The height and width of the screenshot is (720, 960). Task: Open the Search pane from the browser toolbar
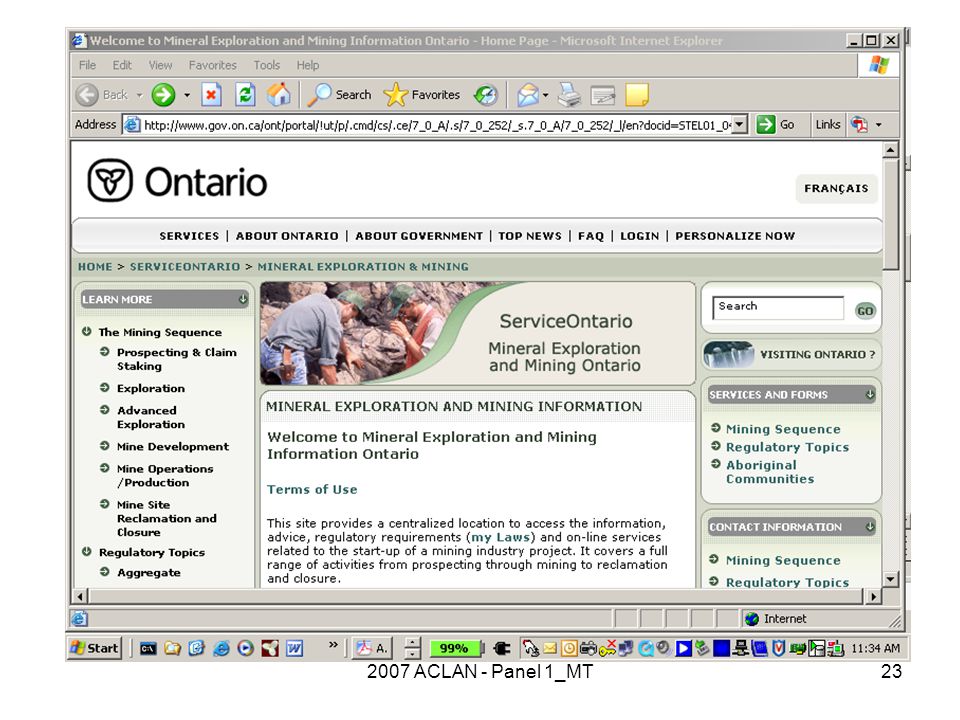click(x=340, y=95)
